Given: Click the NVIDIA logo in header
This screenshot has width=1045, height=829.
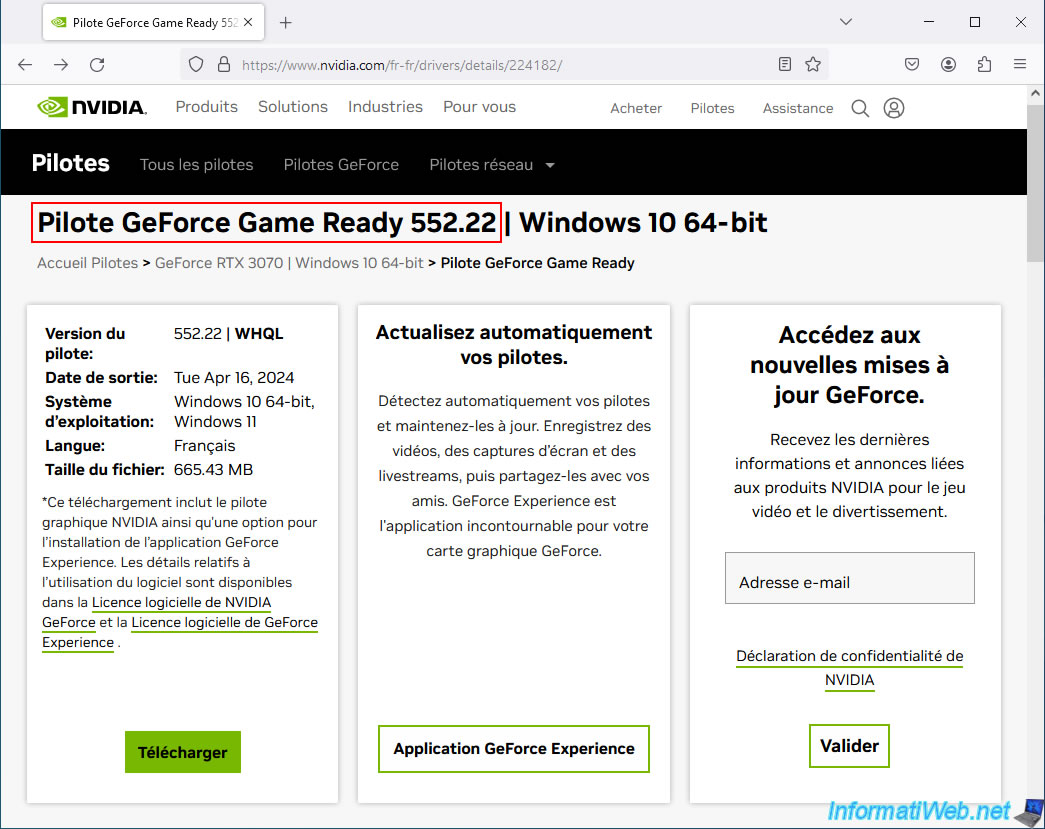Looking at the screenshot, I should [91, 107].
